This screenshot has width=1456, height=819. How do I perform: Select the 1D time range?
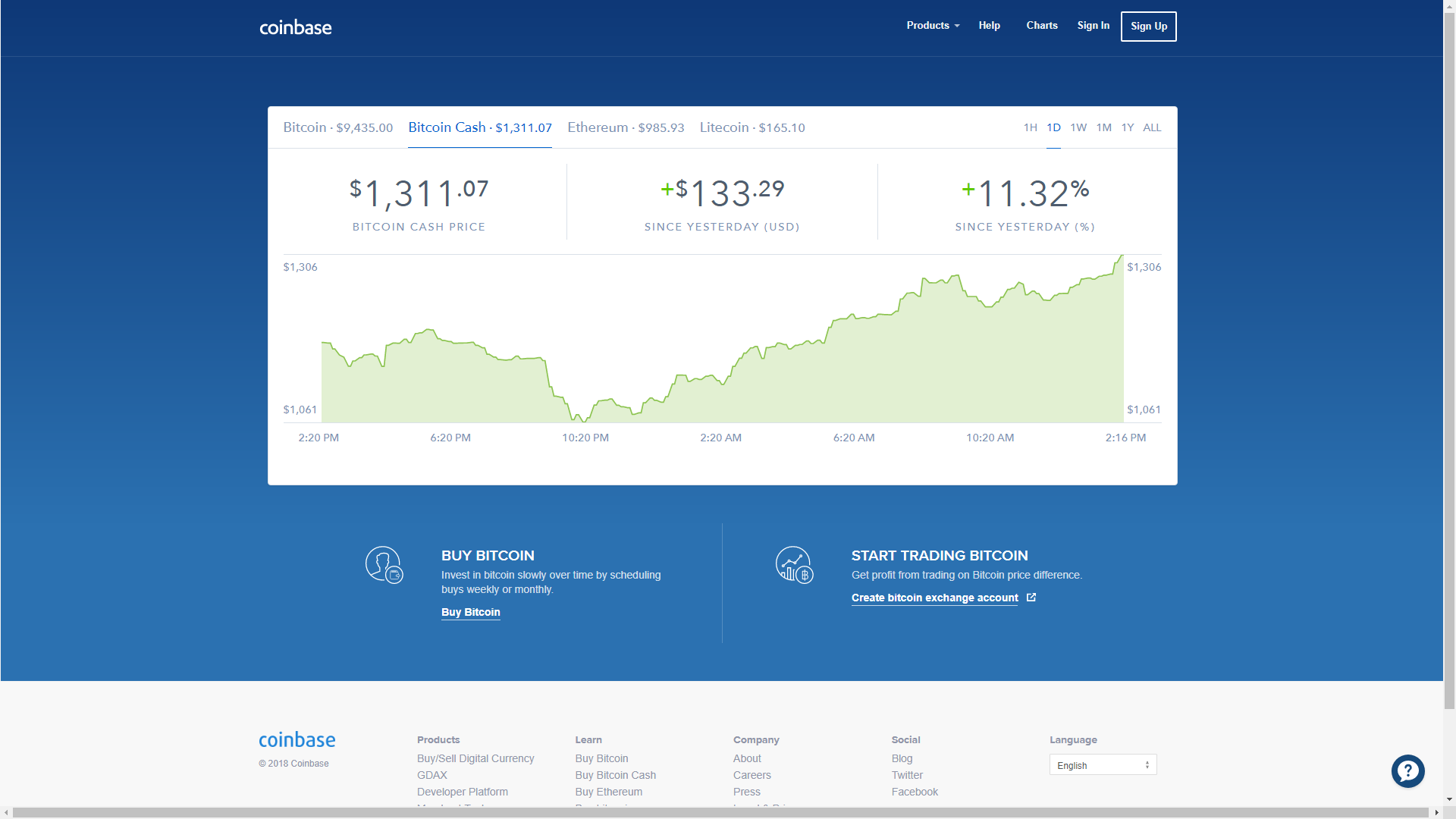[x=1053, y=127]
